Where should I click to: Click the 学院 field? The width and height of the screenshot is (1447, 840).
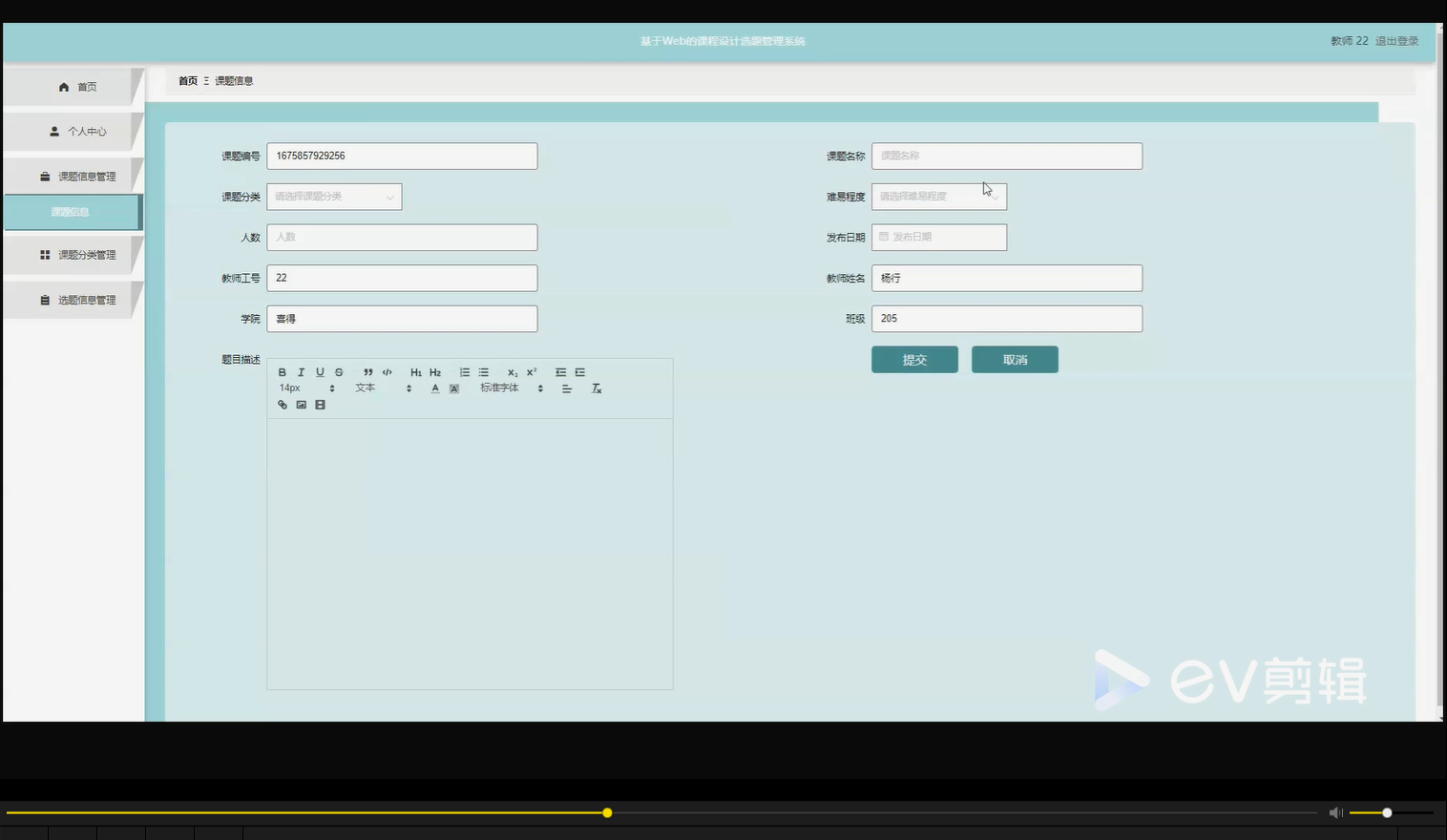(402, 319)
